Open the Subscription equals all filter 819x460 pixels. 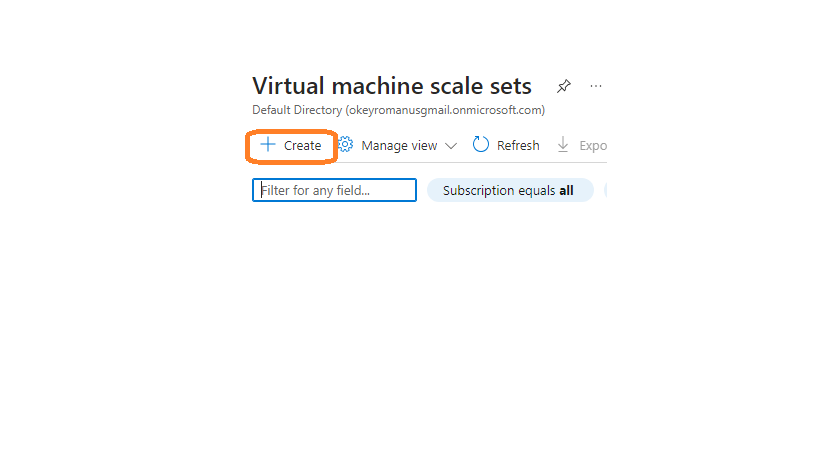510,190
